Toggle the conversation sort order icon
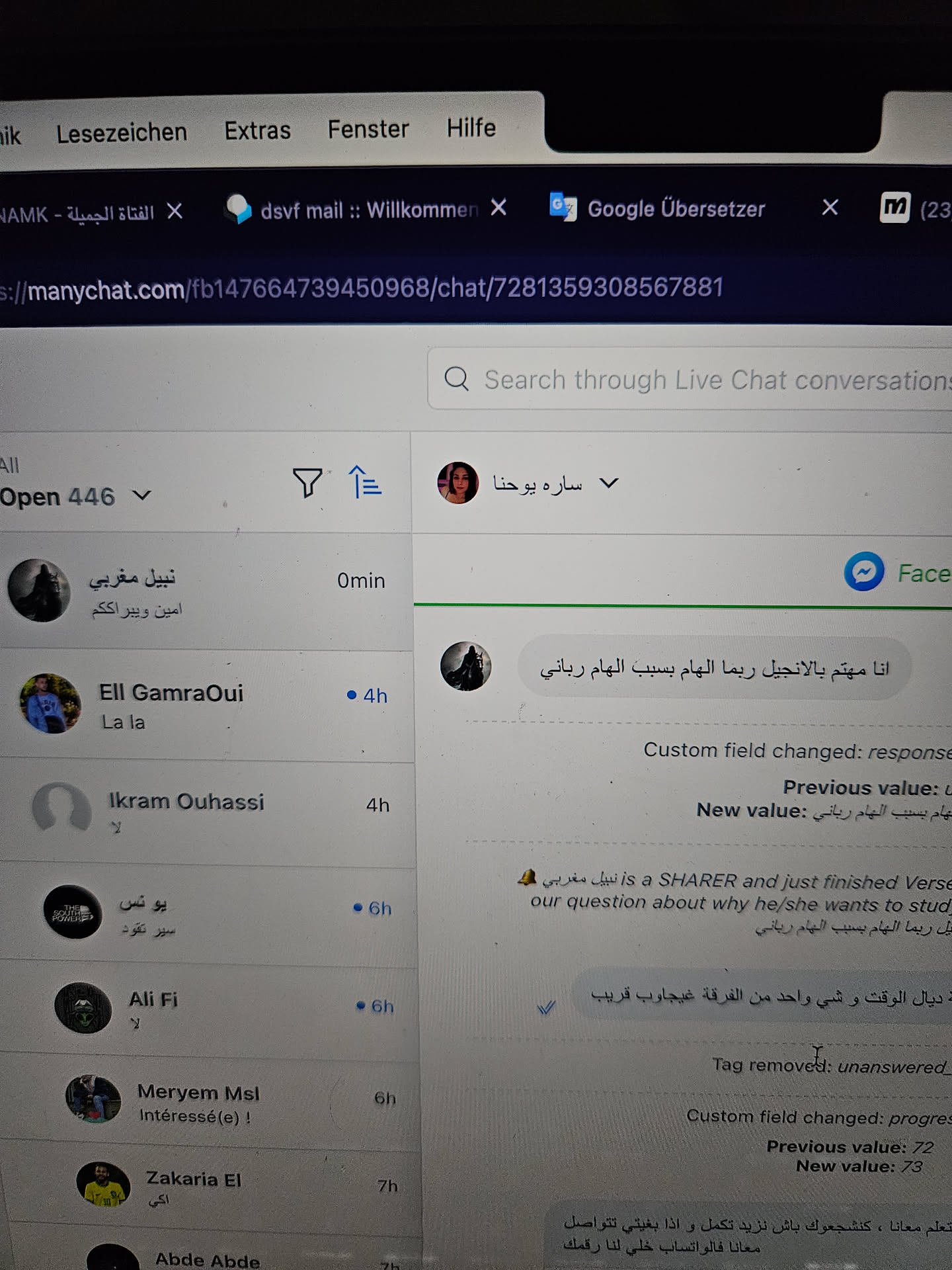The image size is (952, 1270). coord(365,482)
